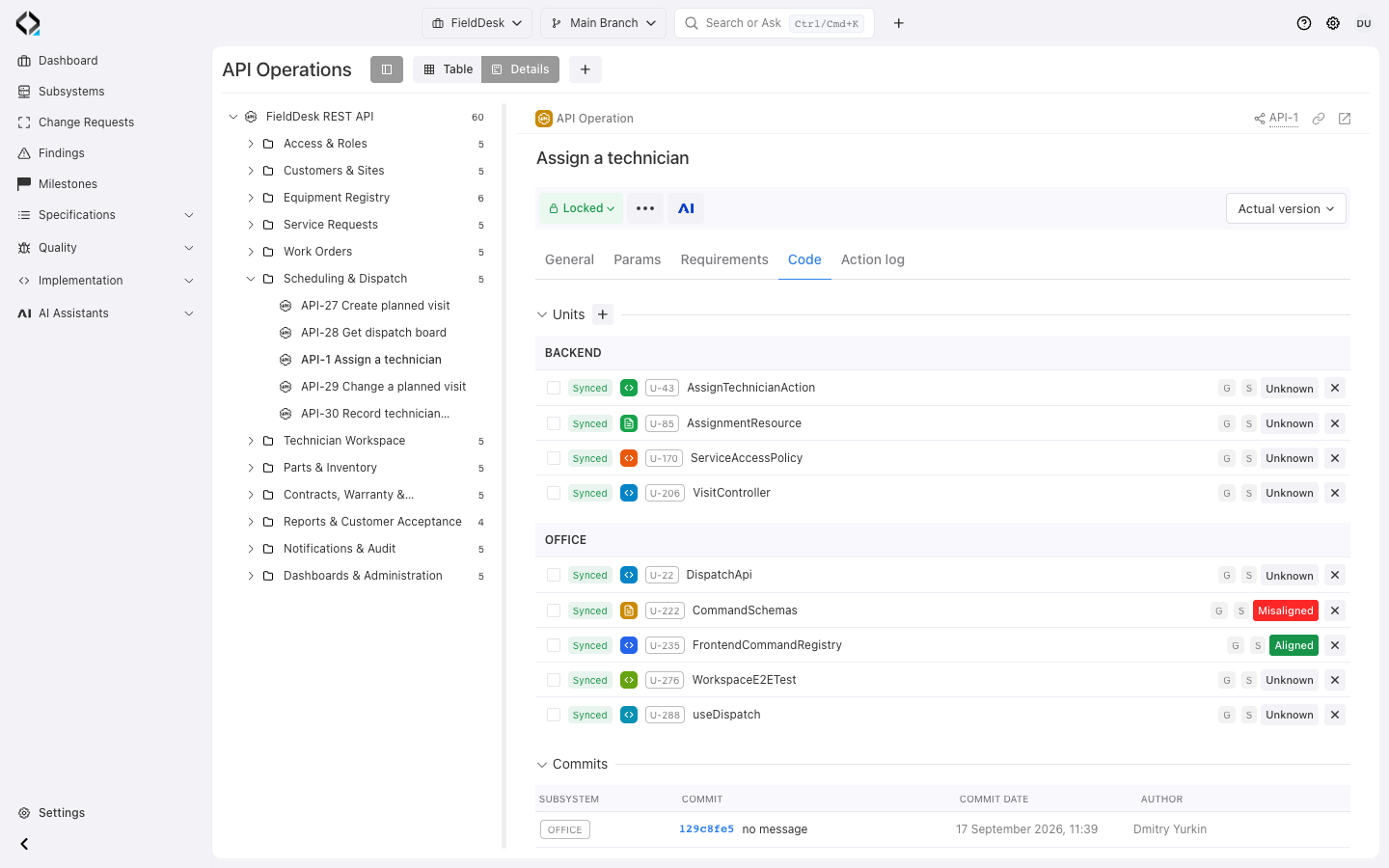
Task: Select API-29 Change a planned visit
Action: pyautogui.click(x=383, y=387)
